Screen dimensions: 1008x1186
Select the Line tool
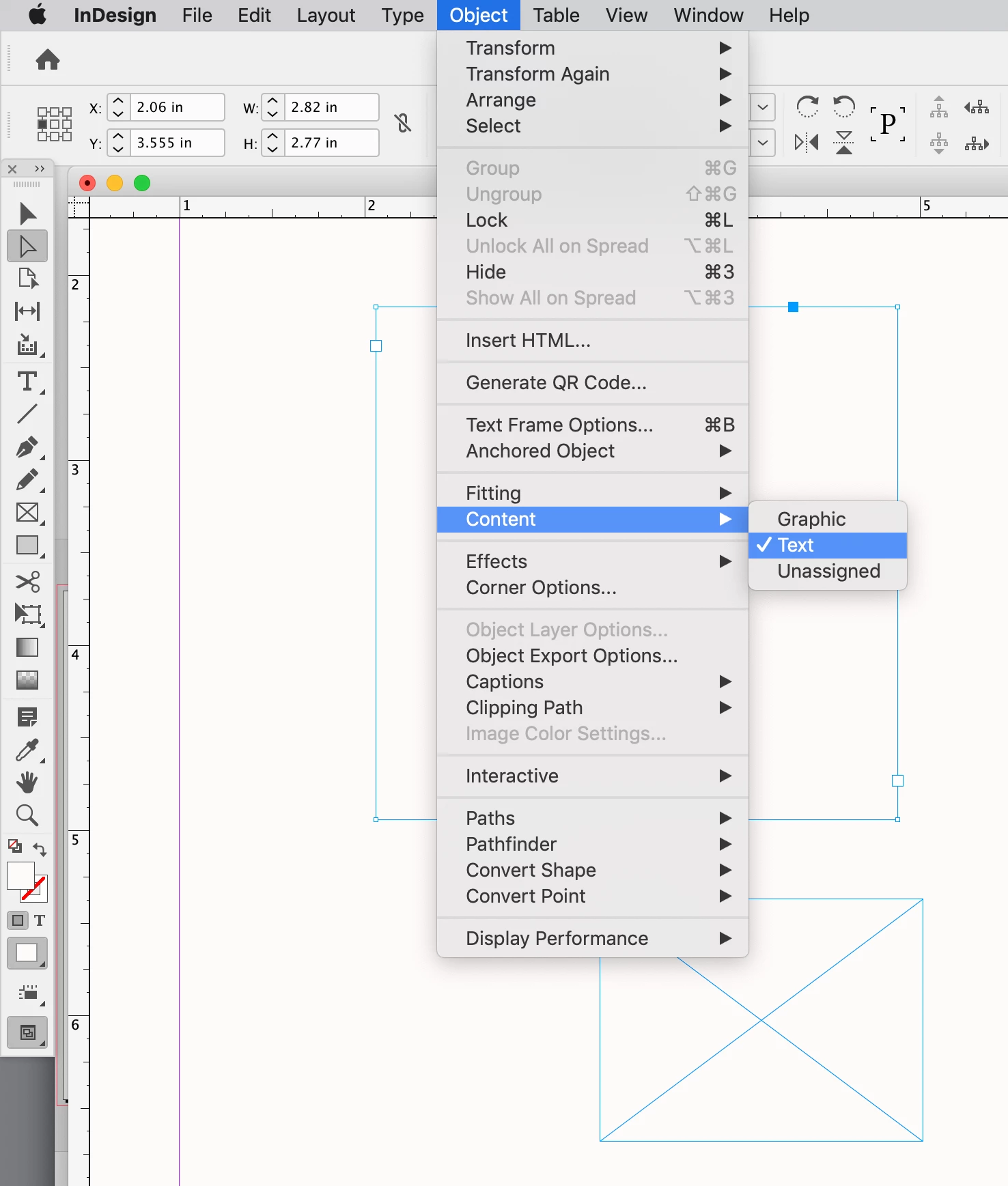tap(27, 413)
